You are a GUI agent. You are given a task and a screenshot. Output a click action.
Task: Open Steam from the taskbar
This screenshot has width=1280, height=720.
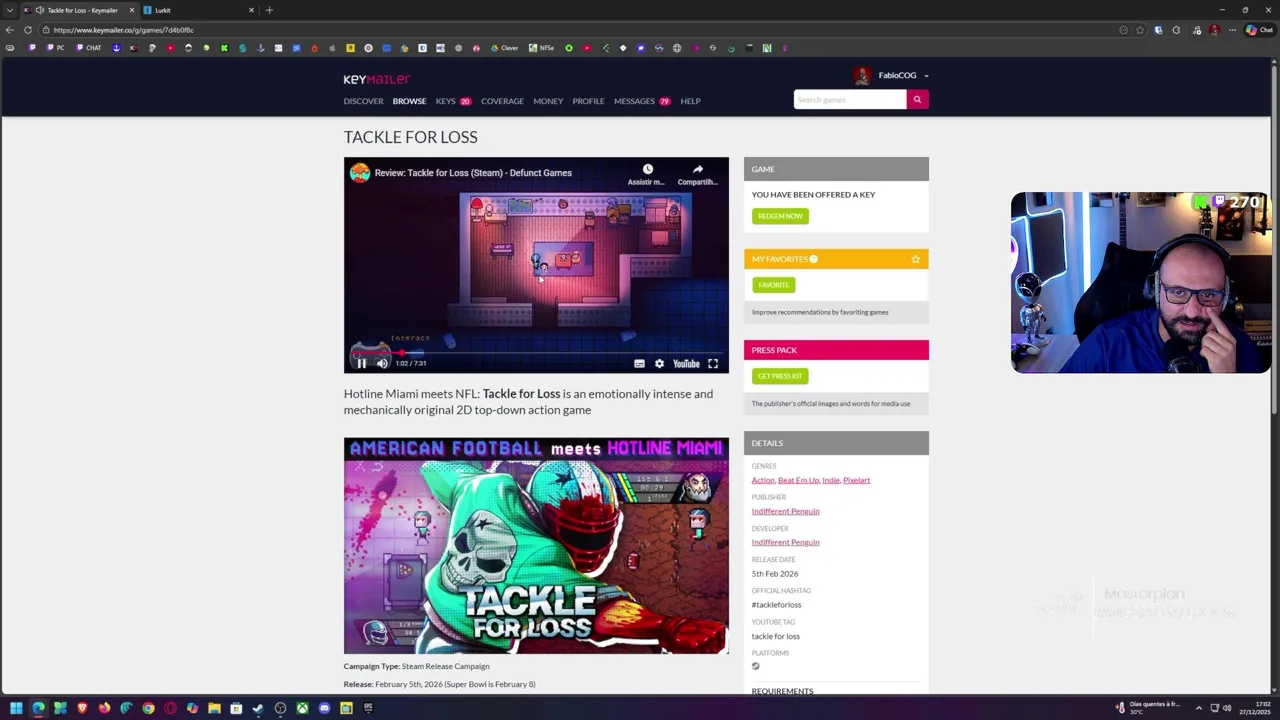[x=258, y=708]
